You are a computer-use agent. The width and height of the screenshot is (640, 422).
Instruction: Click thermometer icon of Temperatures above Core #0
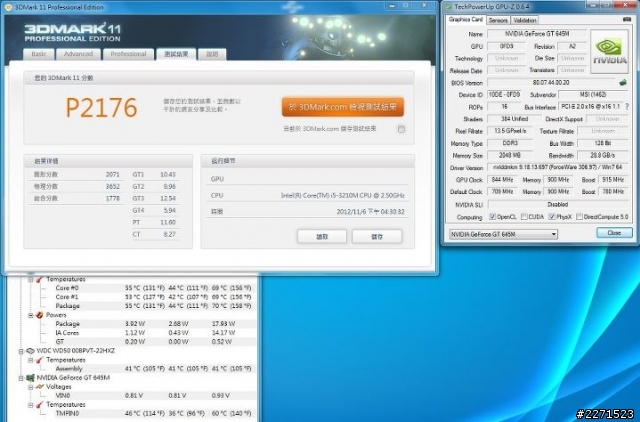click(x=40, y=279)
